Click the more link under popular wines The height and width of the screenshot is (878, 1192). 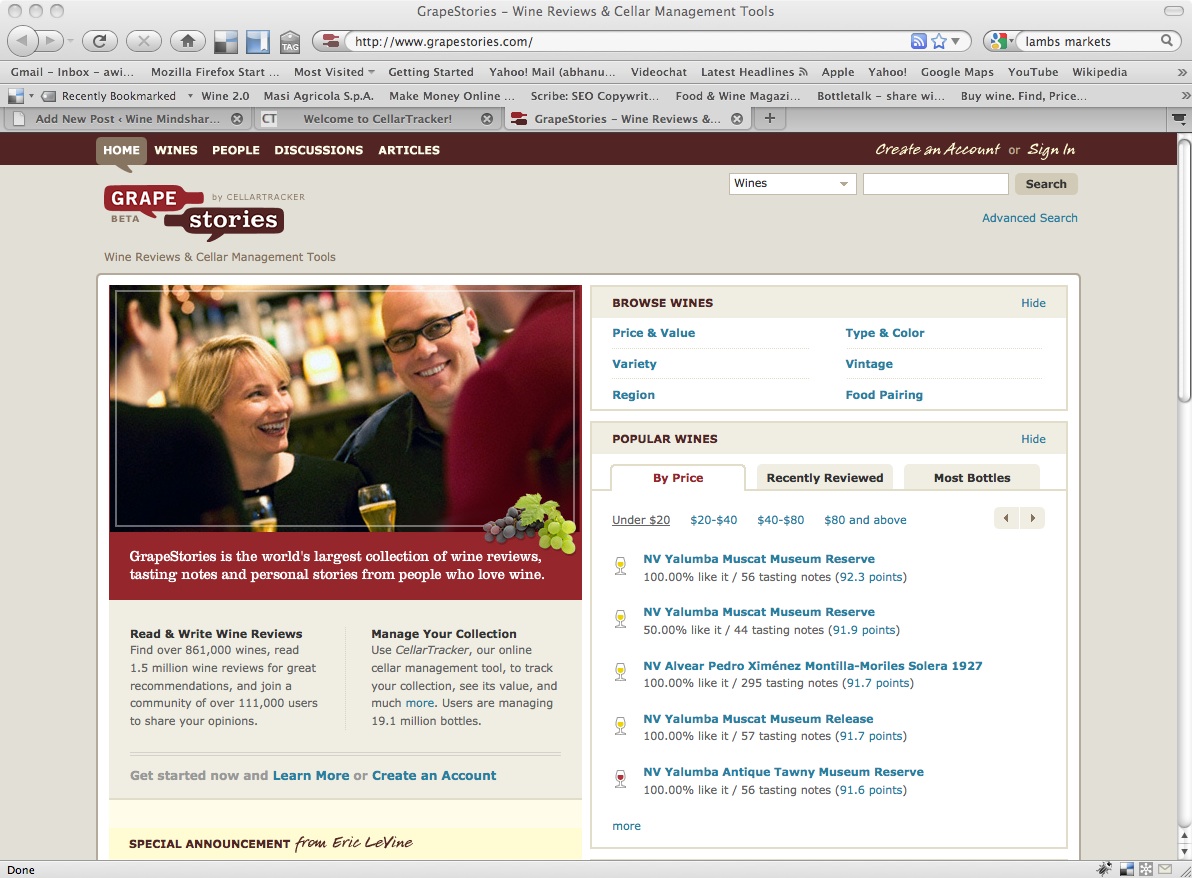click(626, 826)
